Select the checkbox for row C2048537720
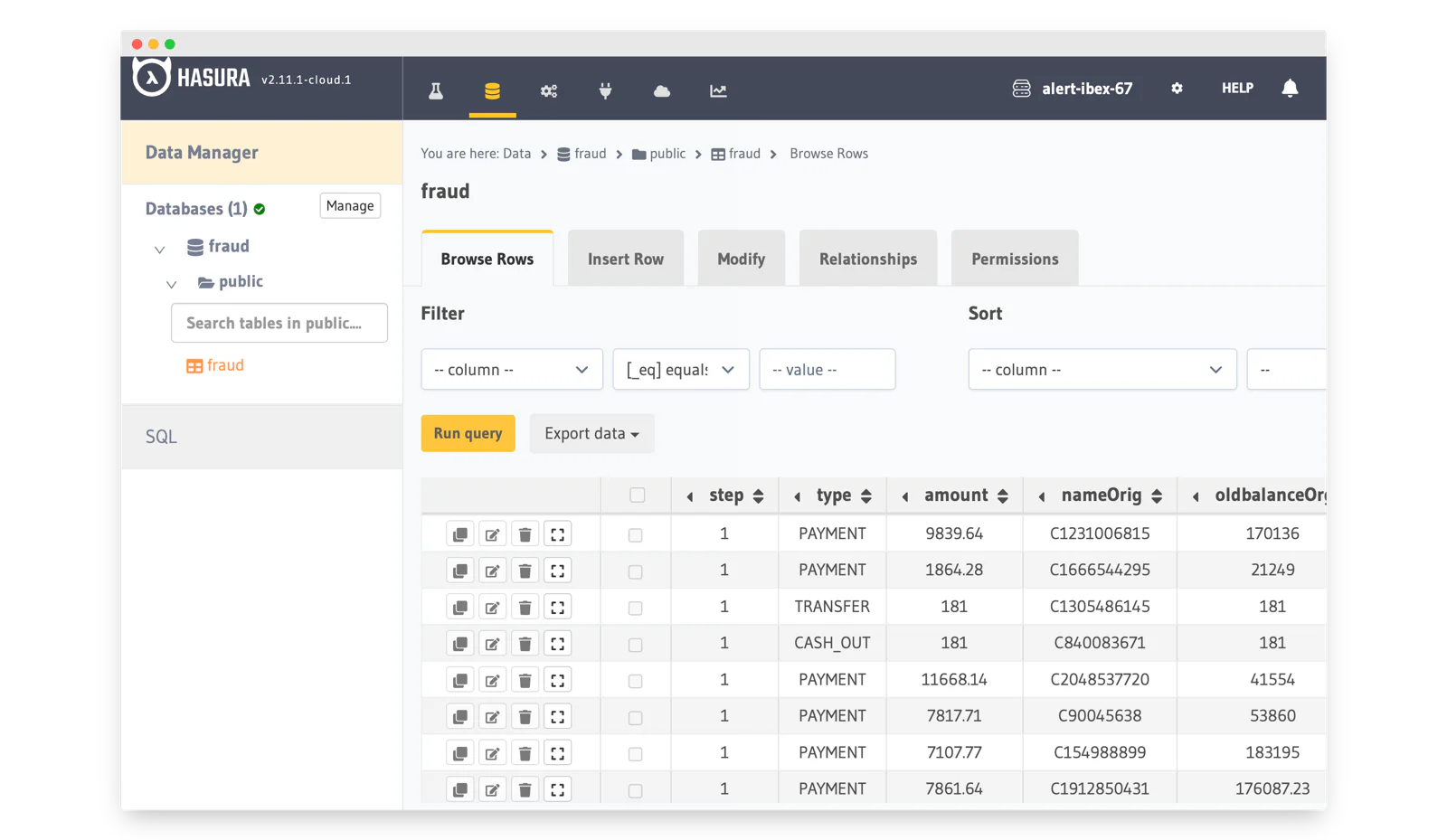The image size is (1447, 840). [x=635, y=681]
